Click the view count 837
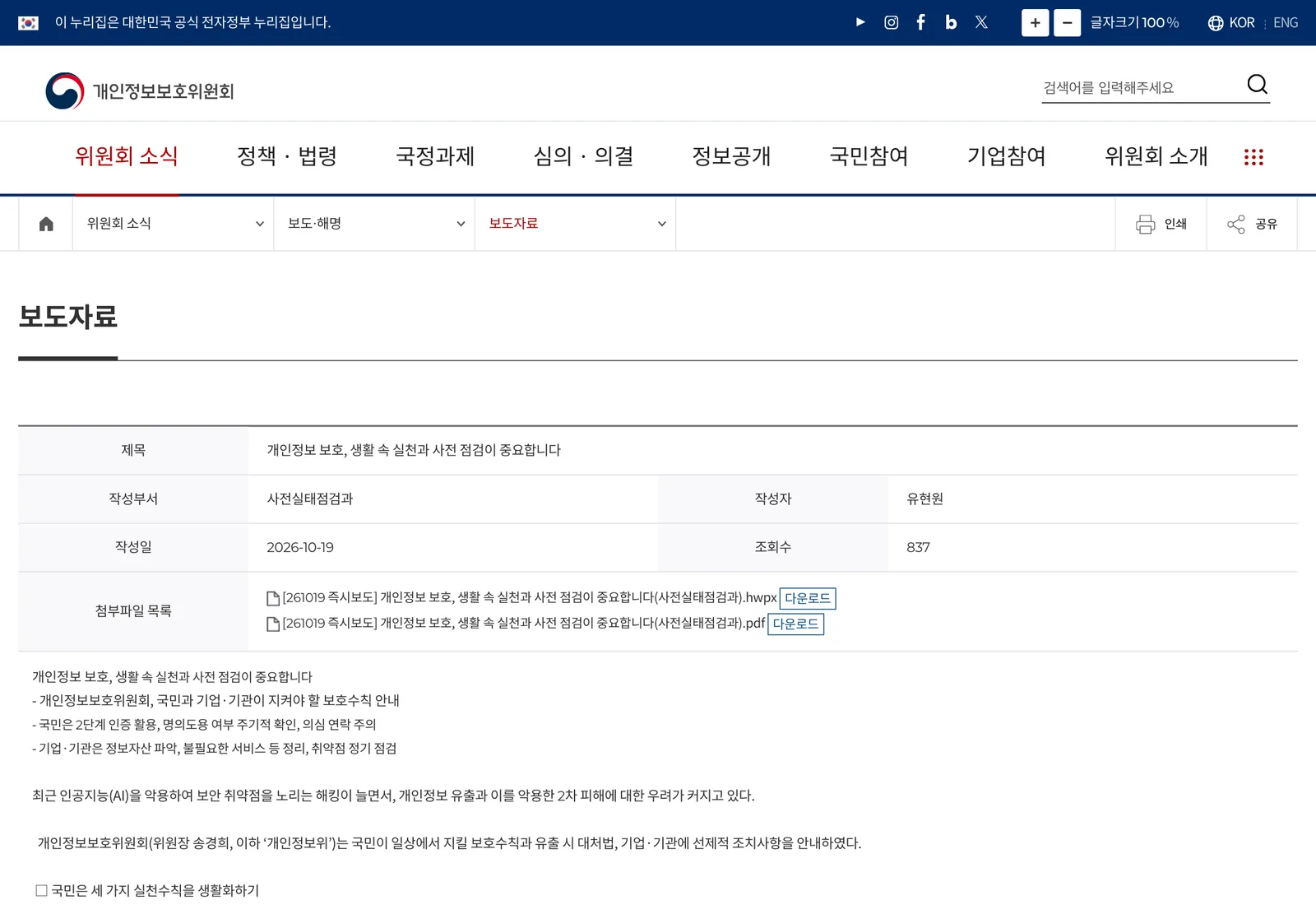This screenshot has width=1316, height=914. tap(918, 547)
